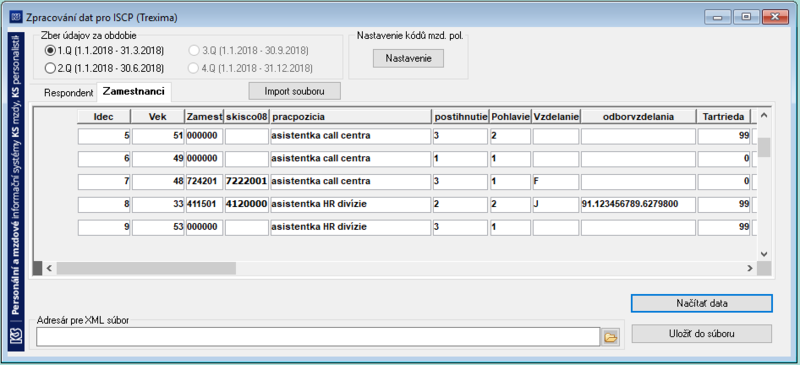The width and height of the screenshot is (800, 365).
Task: Click Zamest cell 411501
Action: [205, 204]
